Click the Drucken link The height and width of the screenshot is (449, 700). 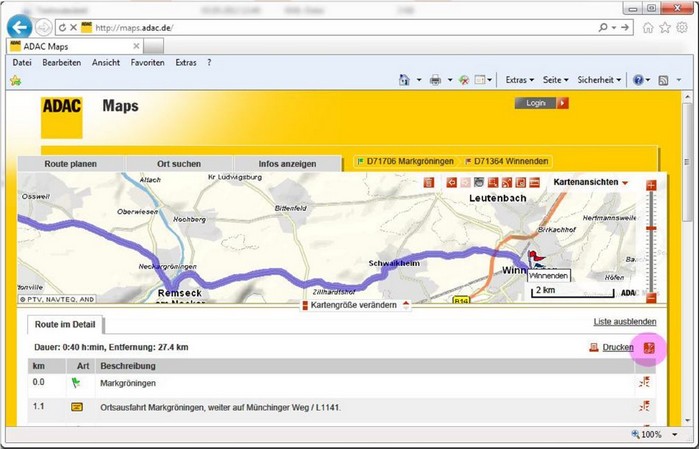click(618, 347)
